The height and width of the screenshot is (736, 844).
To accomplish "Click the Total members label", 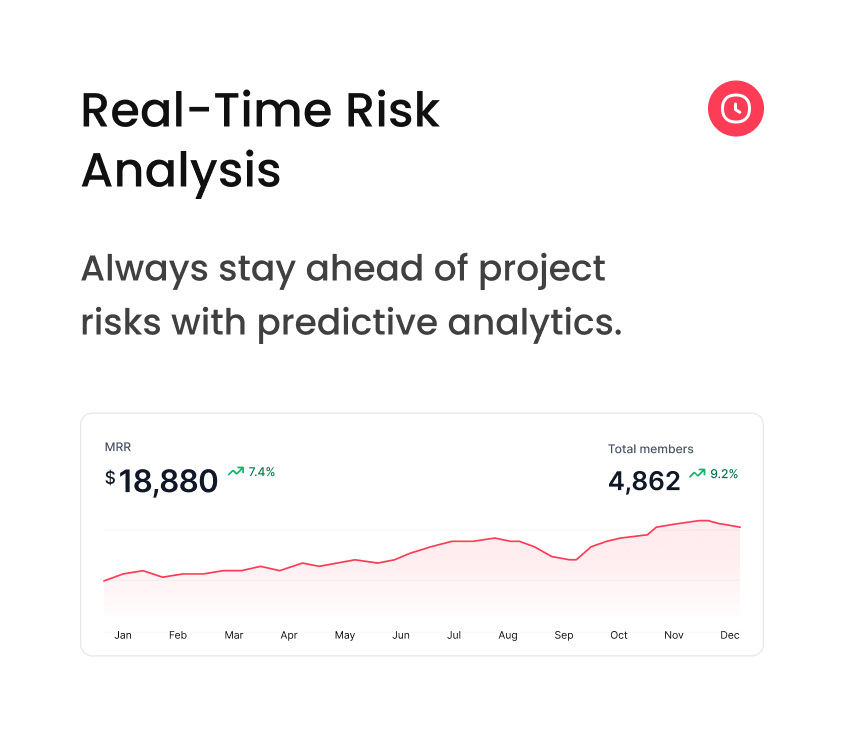I will (x=650, y=449).
